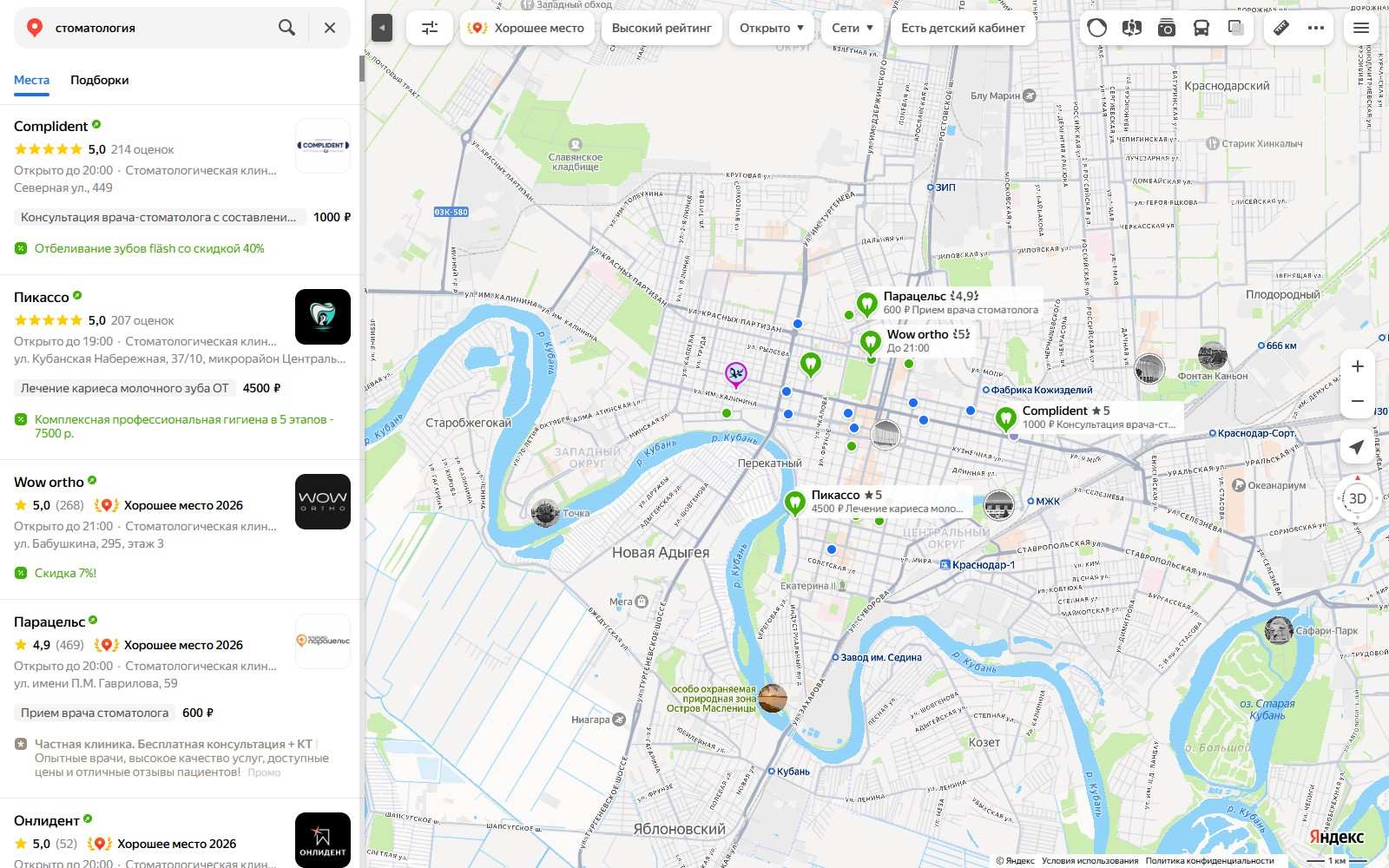The image size is (1389, 868).
Task: Click the Ниагара map icon
Action: click(x=619, y=720)
